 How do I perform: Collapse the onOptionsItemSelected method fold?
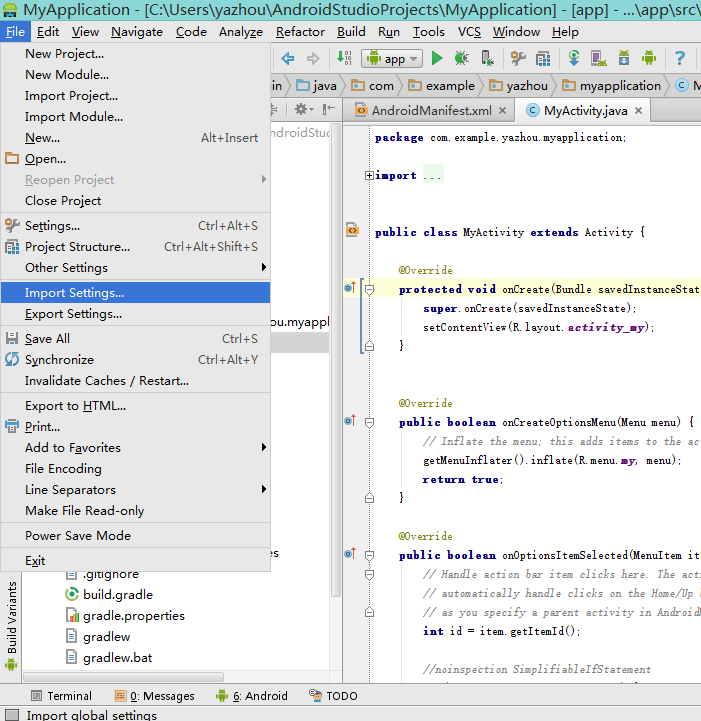(369, 555)
